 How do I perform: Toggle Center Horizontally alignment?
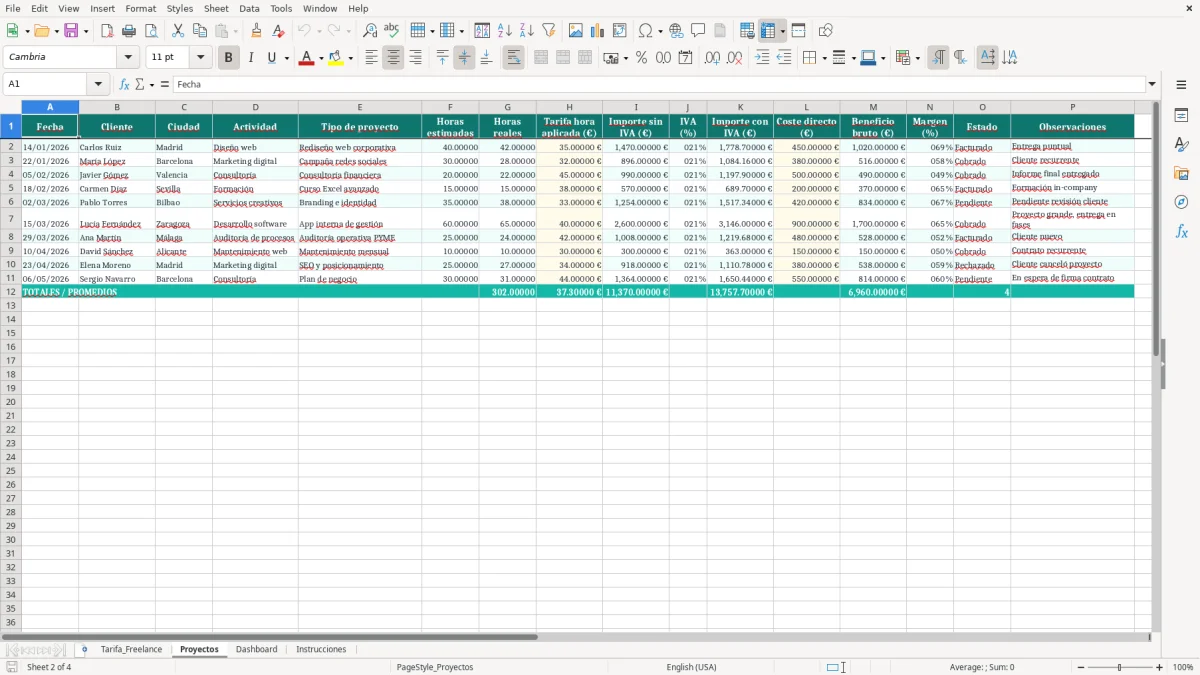click(x=393, y=58)
